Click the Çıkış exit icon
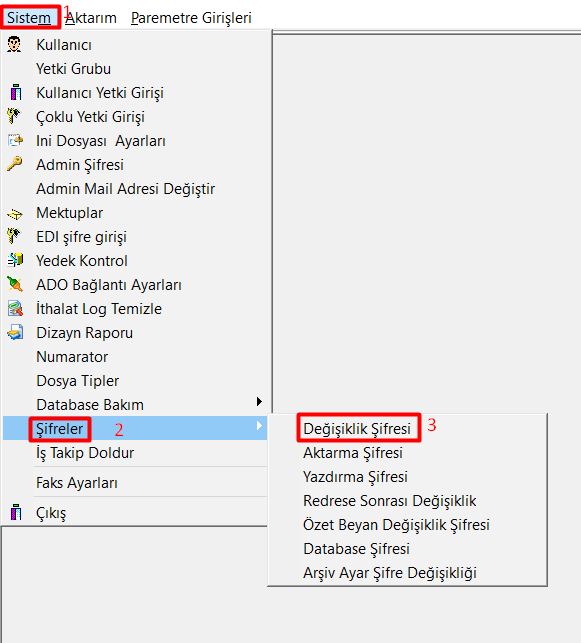This screenshot has width=581, height=643. [x=16, y=512]
